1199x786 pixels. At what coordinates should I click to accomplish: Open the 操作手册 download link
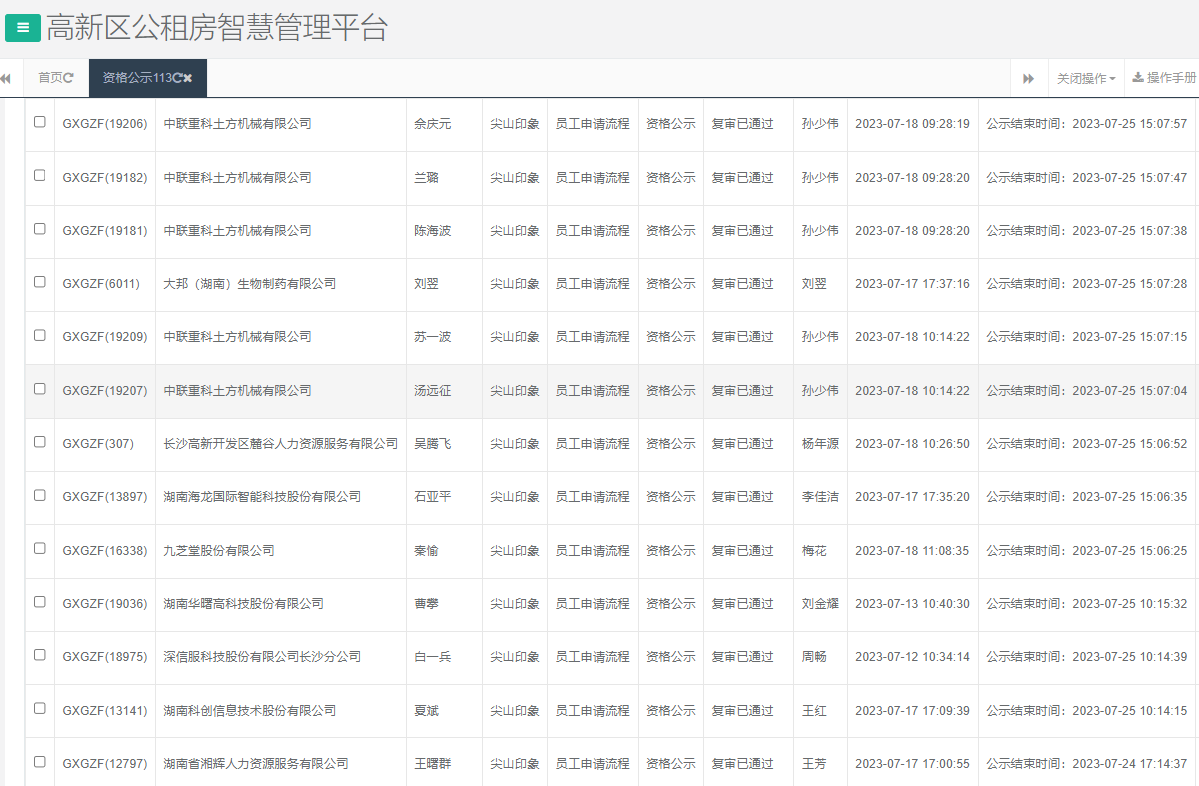(1164, 77)
